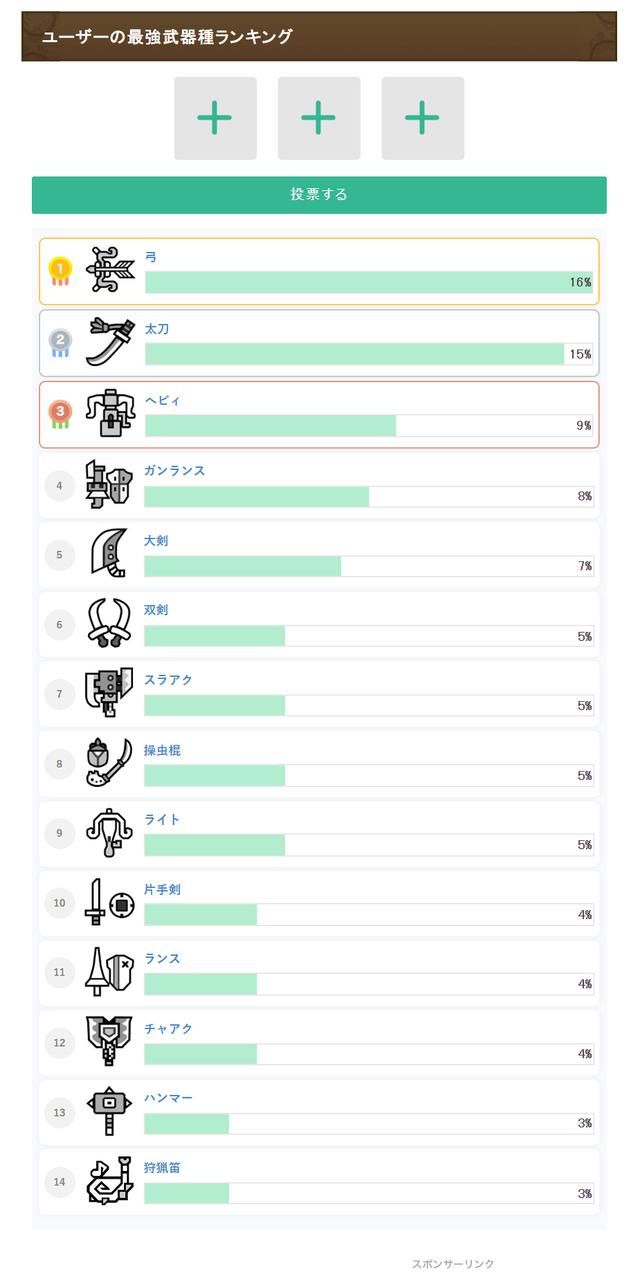The width and height of the screenshot is (640, 1288).
Task: Click the Bow (弓) weapon icon
Action: tap(110, 270)
